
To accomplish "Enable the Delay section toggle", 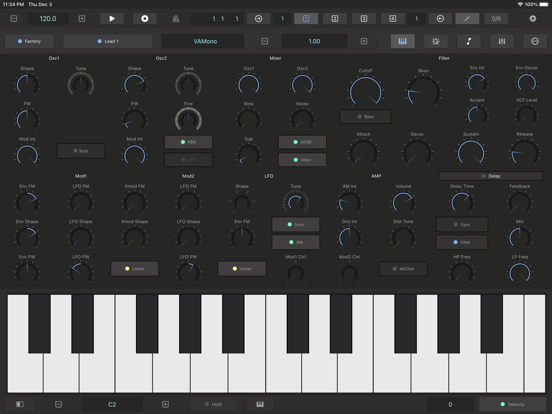I will pyautogui.click(x=490, y=176).
